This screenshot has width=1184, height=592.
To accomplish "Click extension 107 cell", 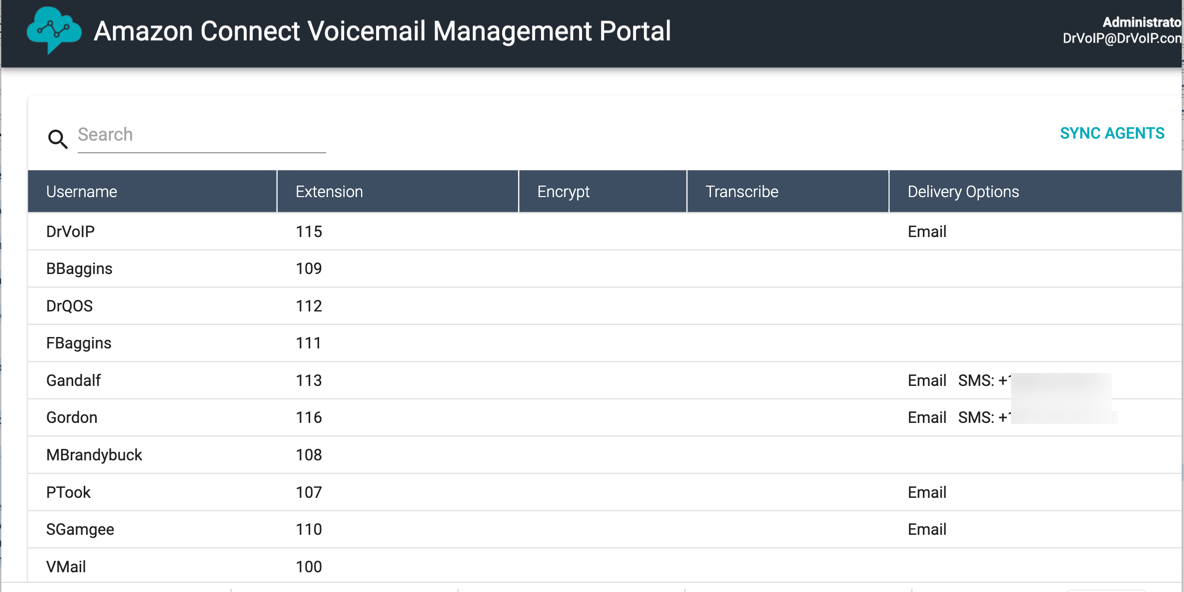I will point(309,492).
